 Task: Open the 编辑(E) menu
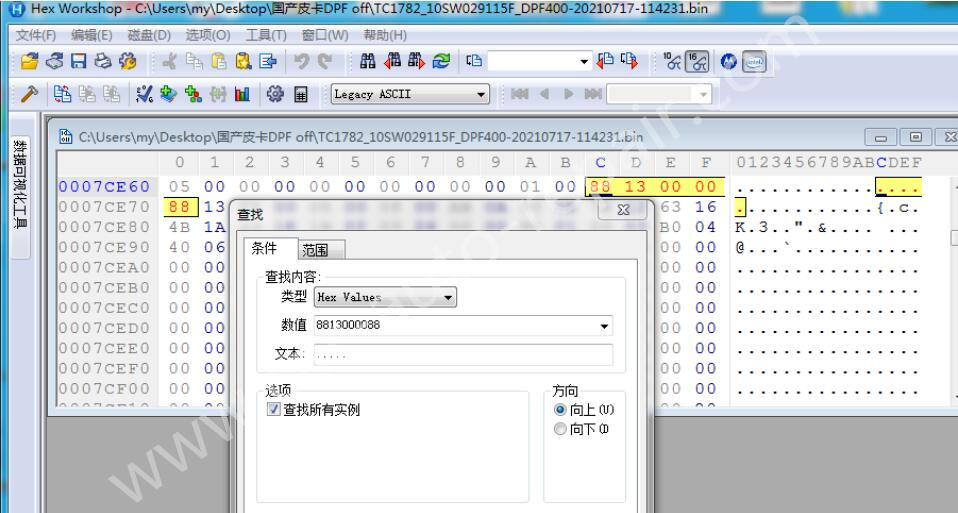point(94,35)
